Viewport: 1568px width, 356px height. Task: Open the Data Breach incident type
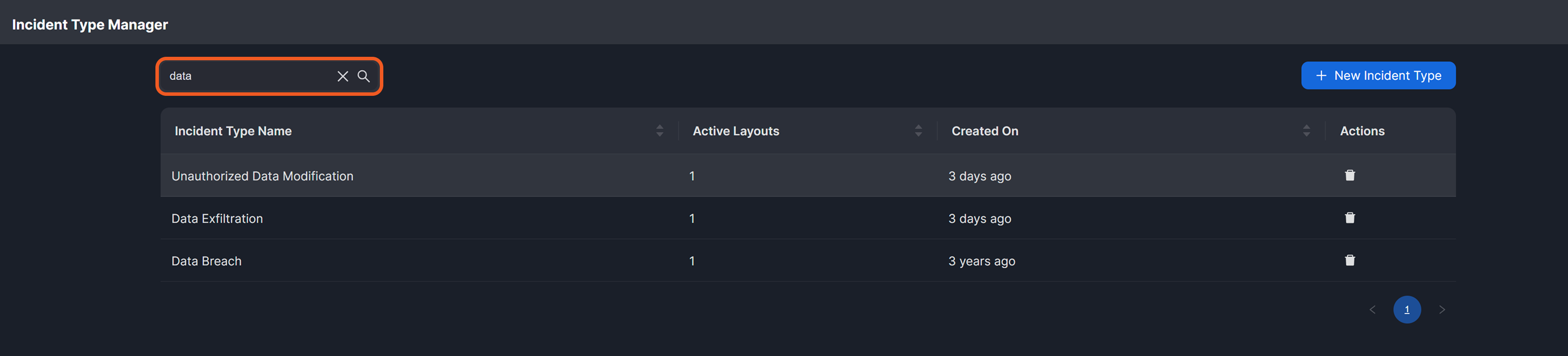tap(206, 261)
